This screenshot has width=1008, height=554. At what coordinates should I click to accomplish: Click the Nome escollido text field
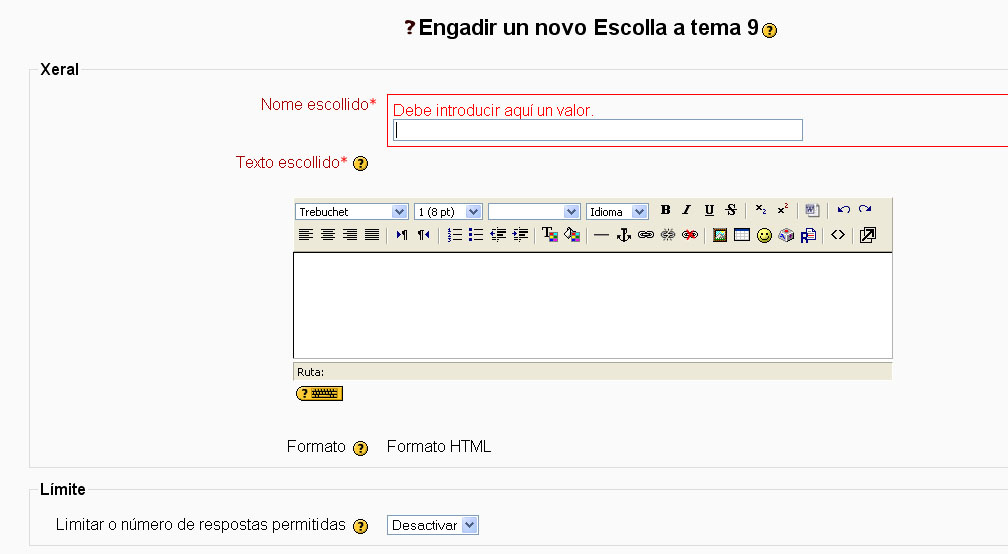coord(598,130)
